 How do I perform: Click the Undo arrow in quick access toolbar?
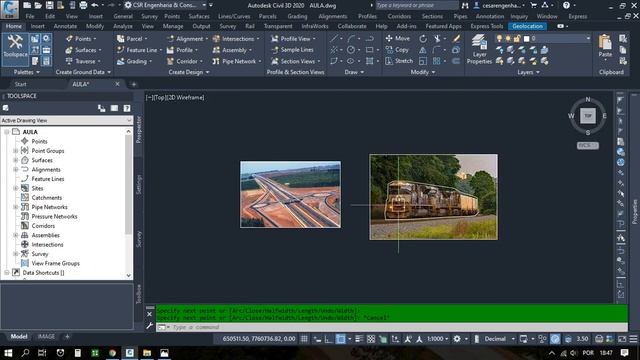click(95, 5)
